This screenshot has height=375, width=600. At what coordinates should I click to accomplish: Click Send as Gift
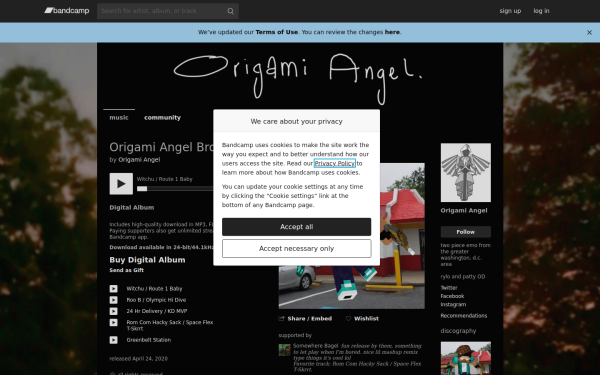pos(127,270)
